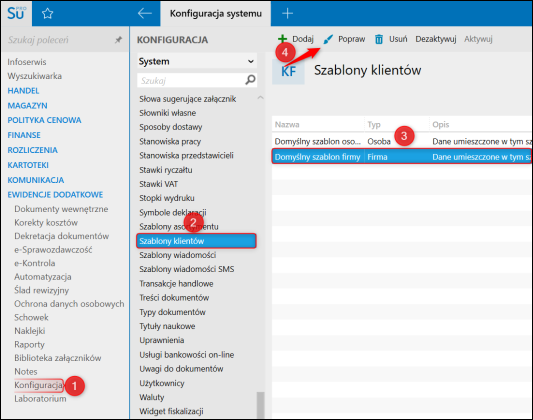Click the Subiekt PRO logo icon
Image resolution: width=533 pixels, height=420 pixels.
16,13
